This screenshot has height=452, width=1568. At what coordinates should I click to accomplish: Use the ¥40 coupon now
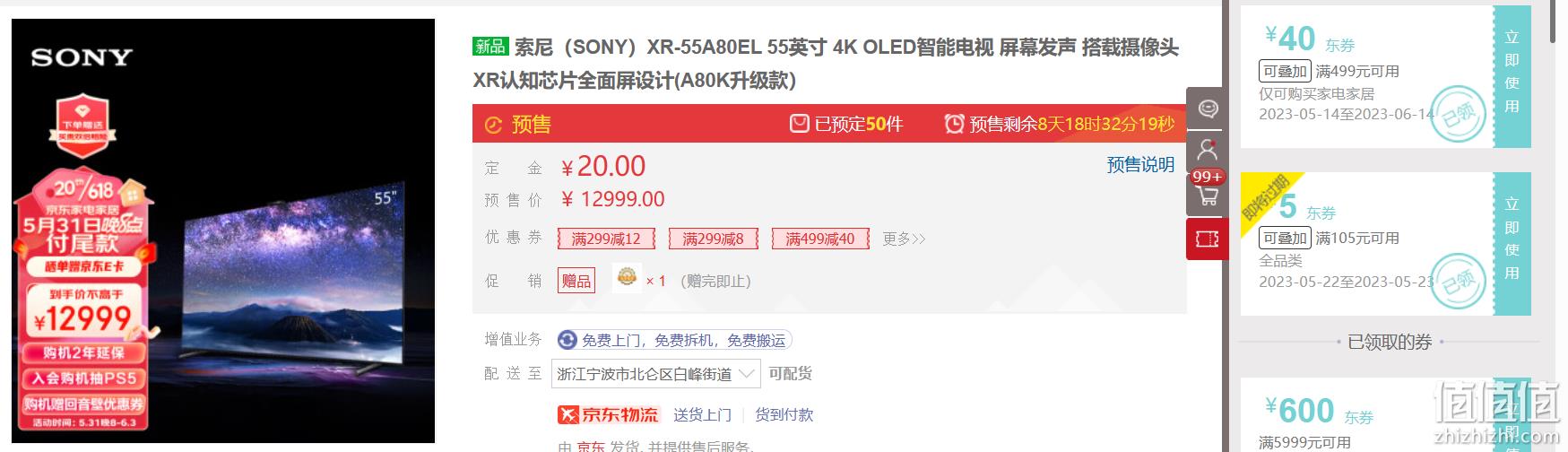tap(1512, 72)
